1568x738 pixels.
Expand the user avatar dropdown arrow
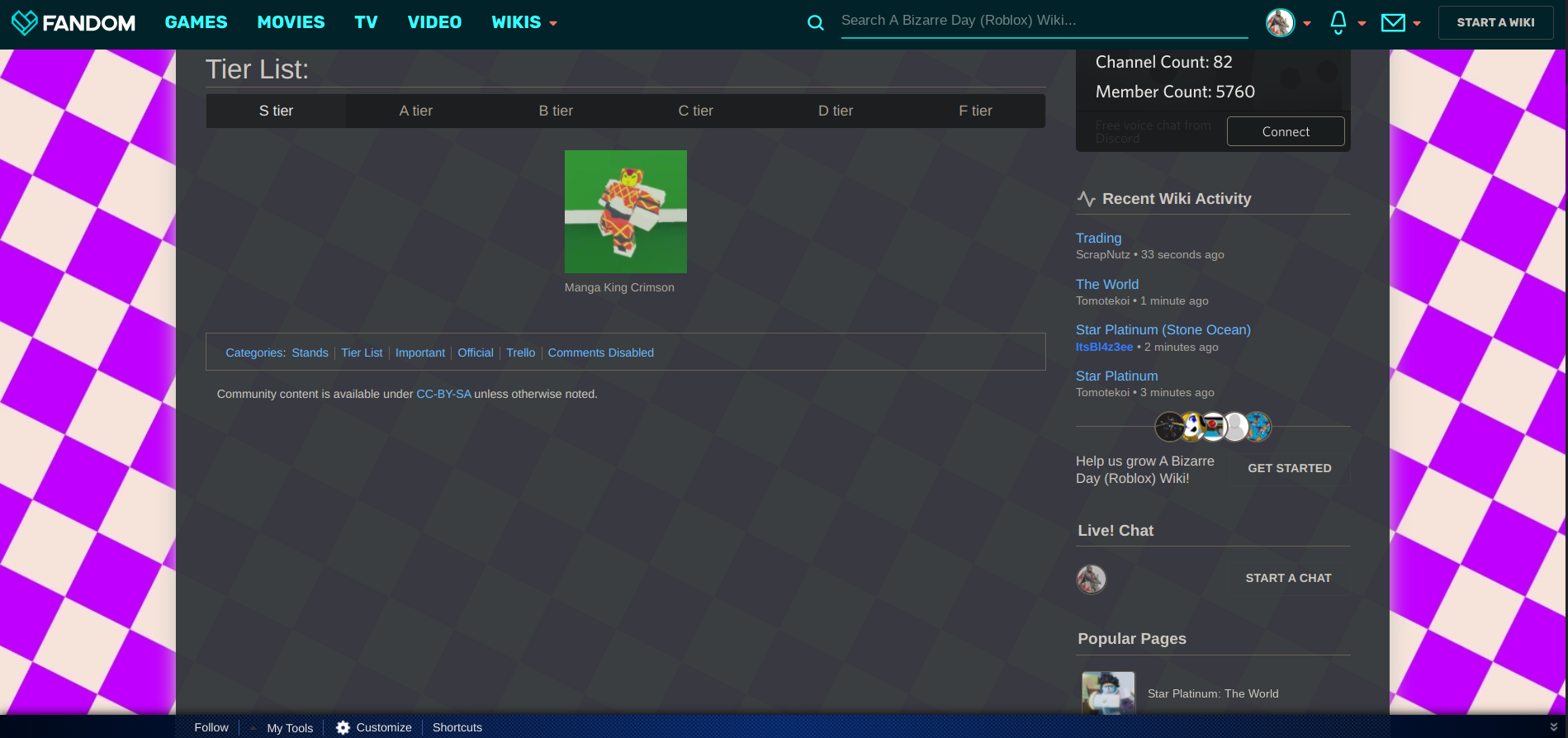[x=1307, y=23]
